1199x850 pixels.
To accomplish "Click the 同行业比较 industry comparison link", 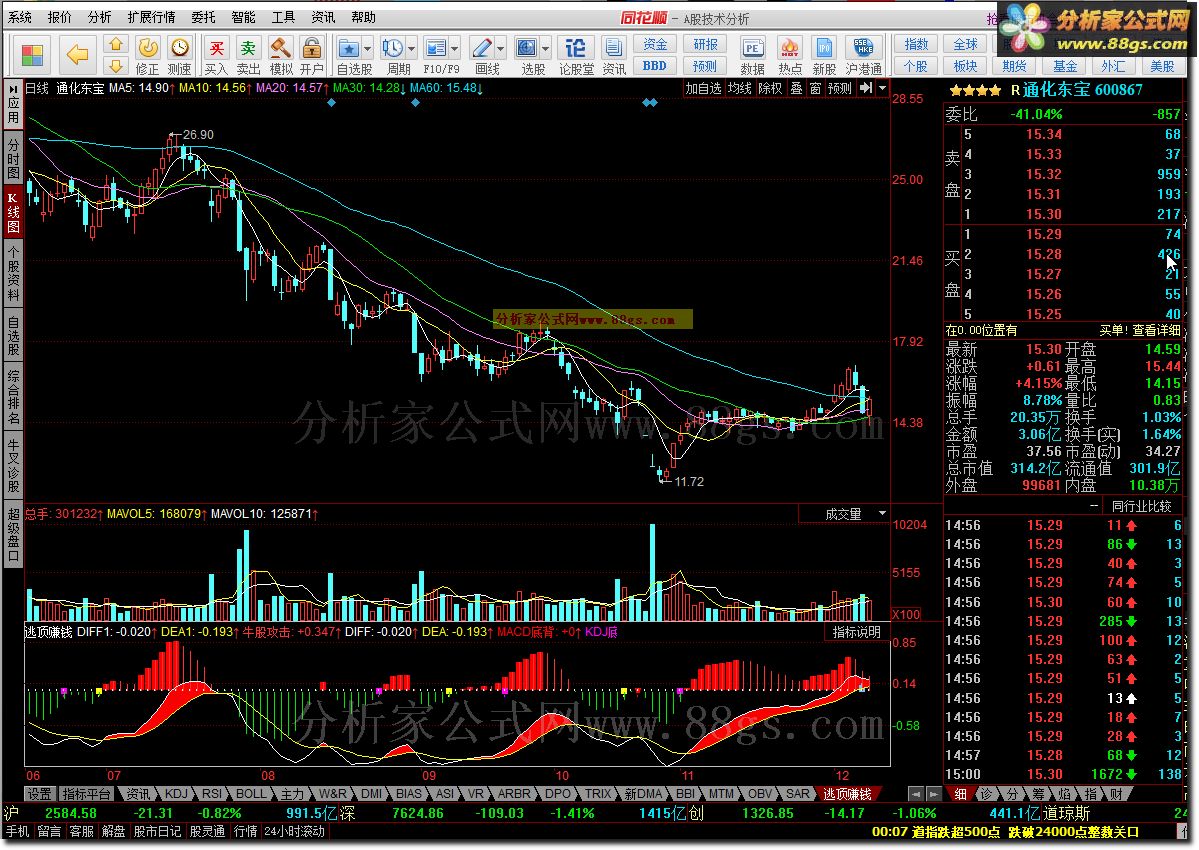I will pos(1142,506).
